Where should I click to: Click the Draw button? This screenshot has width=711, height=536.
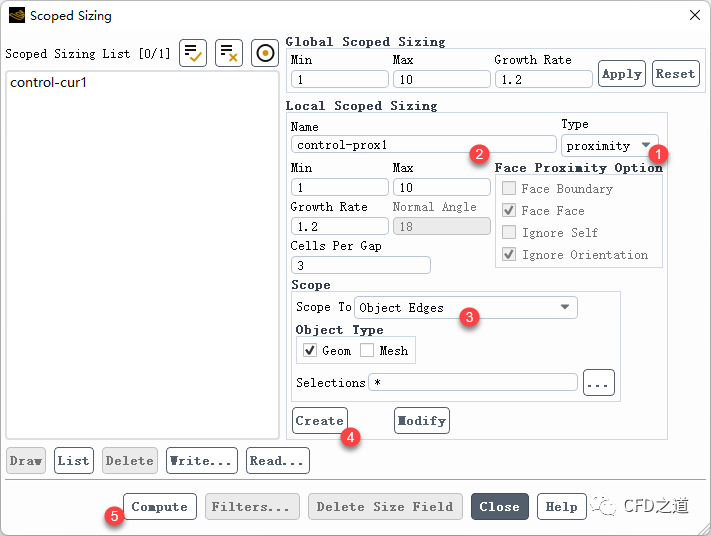(26, 460)
